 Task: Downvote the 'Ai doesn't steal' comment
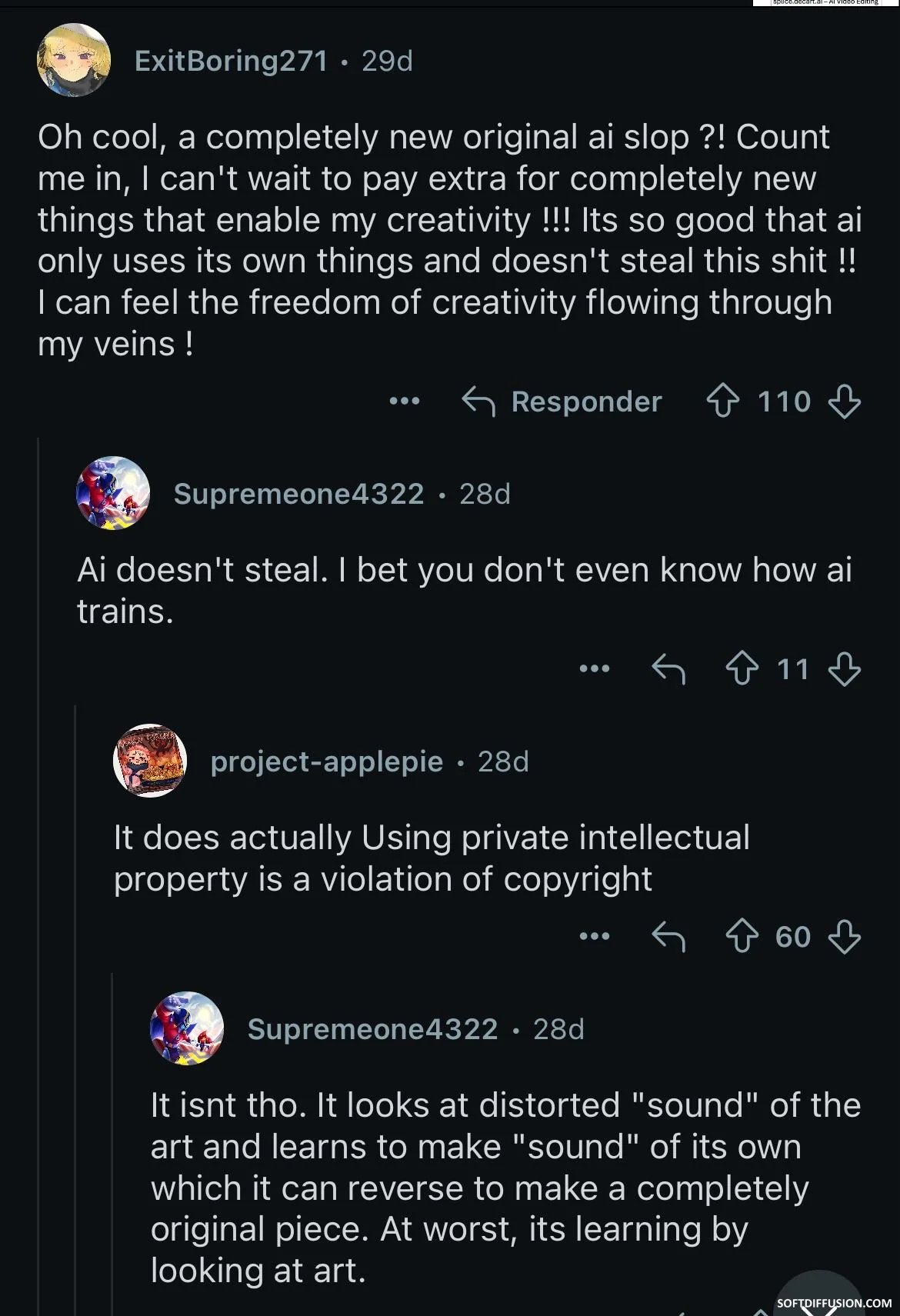click(844, 668)
